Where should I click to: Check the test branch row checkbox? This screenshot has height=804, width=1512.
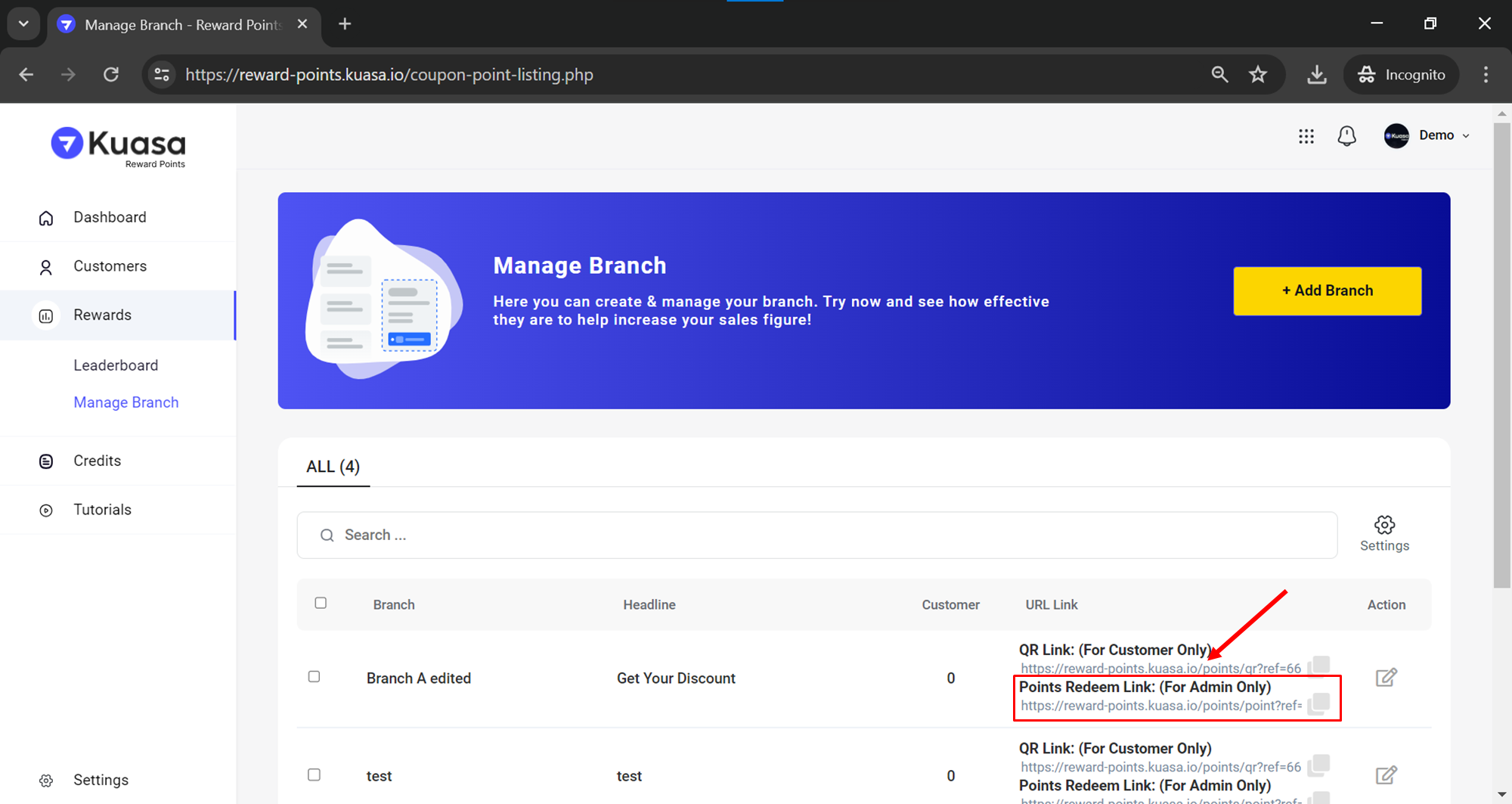coord(314,775)
